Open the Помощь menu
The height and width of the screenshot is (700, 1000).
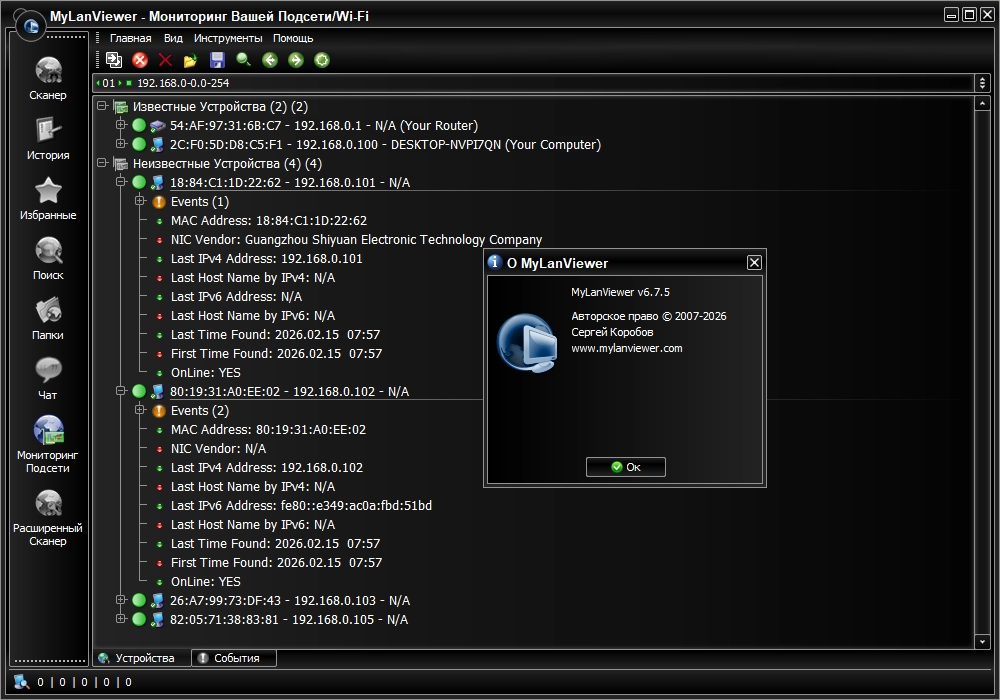[x=293, y=38]
